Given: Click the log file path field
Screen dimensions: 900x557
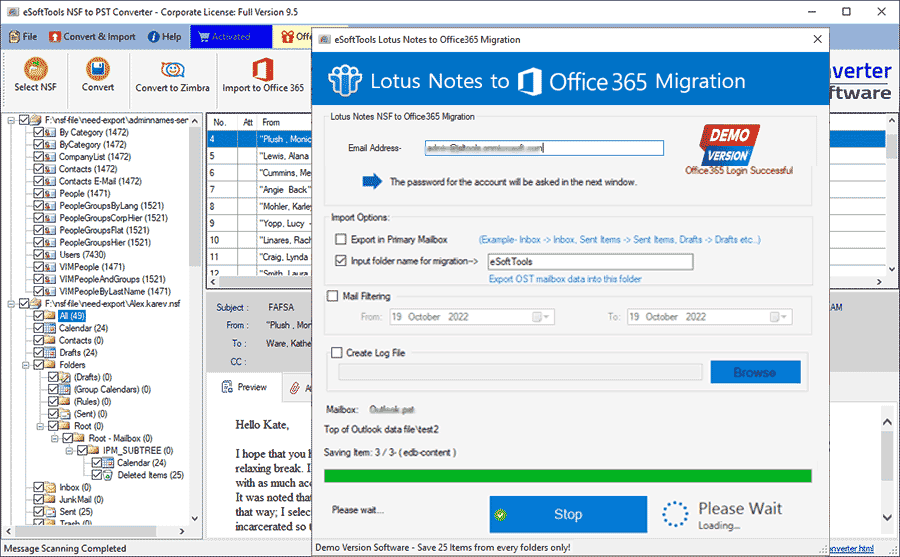Looking at the screenshot, I should [x=520, y=372].
